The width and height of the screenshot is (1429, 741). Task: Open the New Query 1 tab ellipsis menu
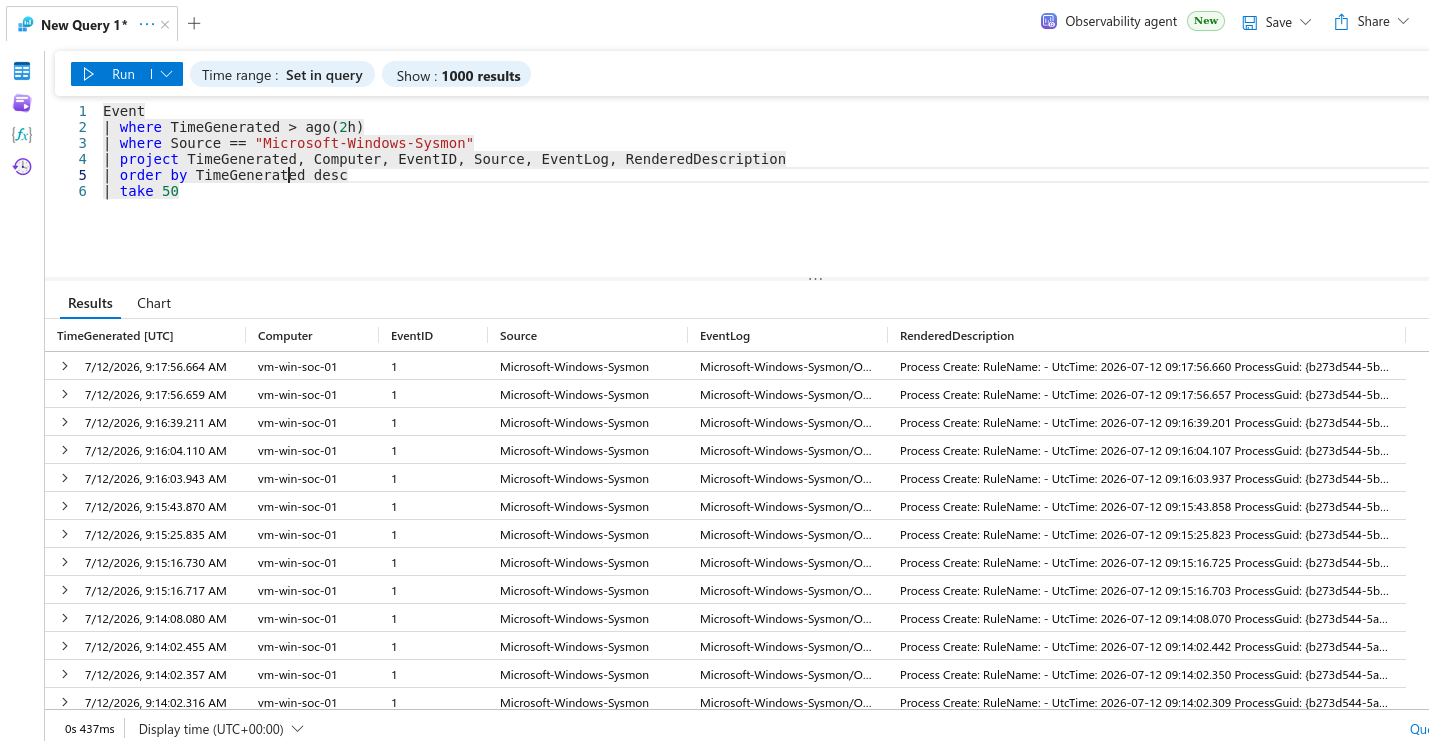pos(147,24)
